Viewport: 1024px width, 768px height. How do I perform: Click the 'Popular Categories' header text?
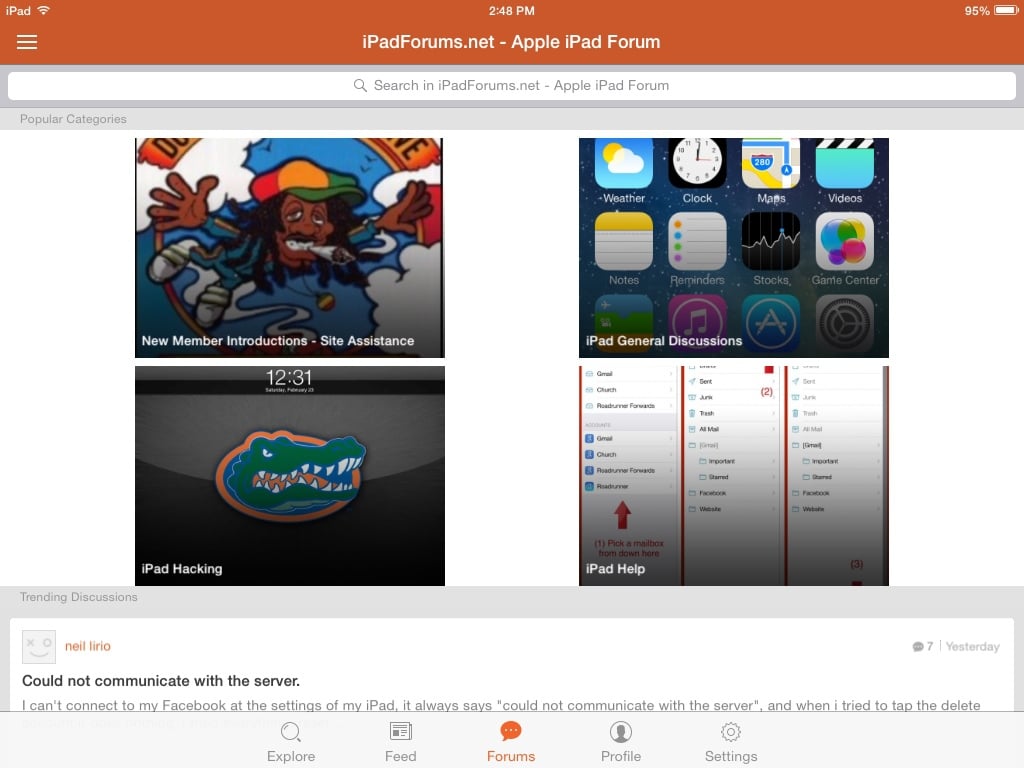(x=73, y=119)
